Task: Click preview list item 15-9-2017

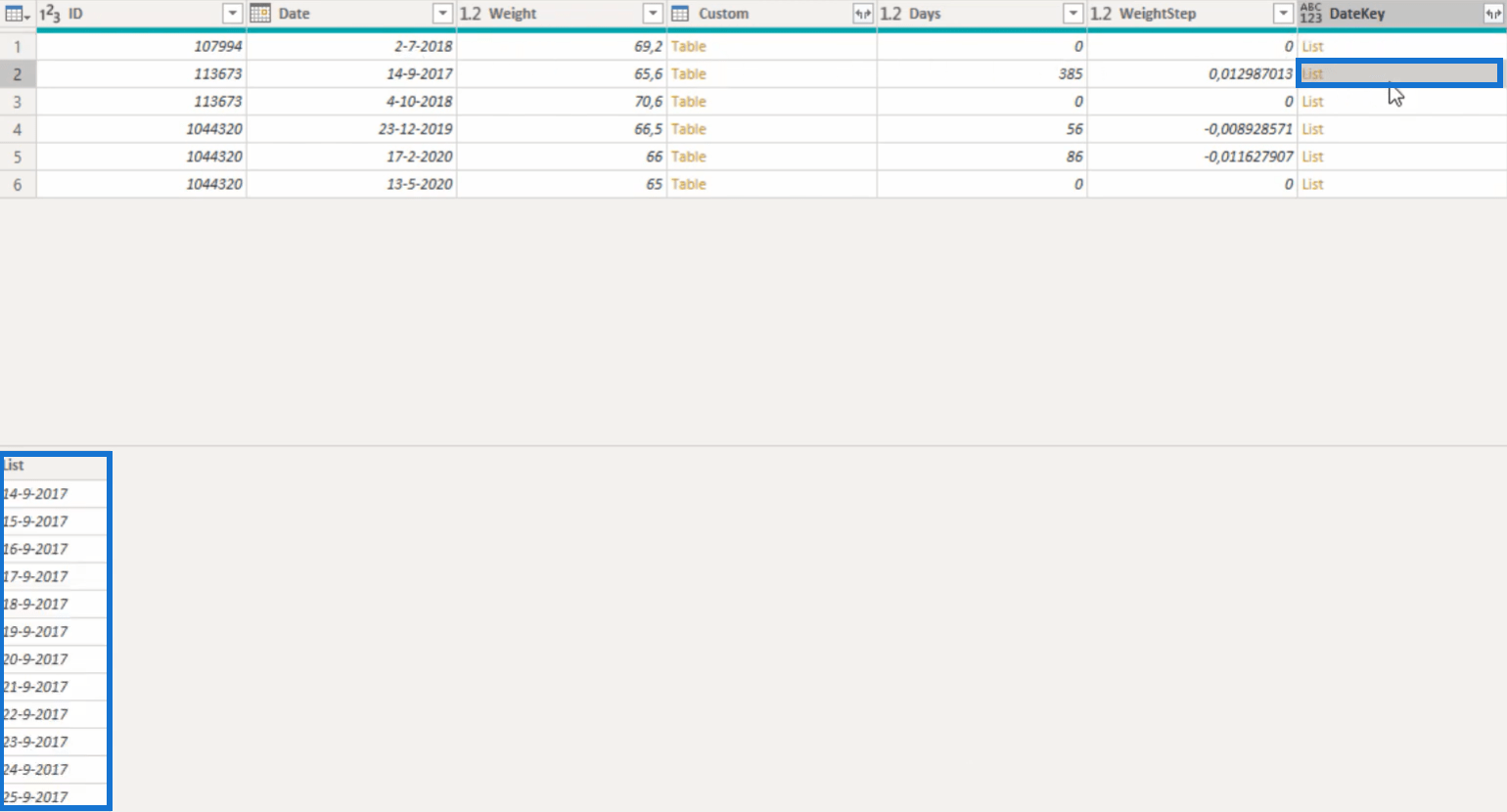Action: [x=54, y=521]
